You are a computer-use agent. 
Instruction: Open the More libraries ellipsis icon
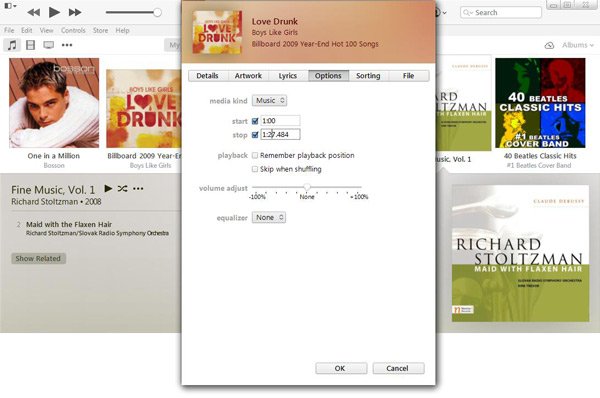67,45
